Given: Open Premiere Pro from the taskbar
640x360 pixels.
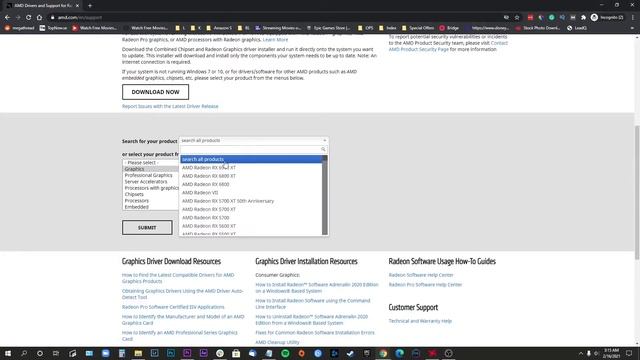Looking at the screenshot, I should 187,353.
